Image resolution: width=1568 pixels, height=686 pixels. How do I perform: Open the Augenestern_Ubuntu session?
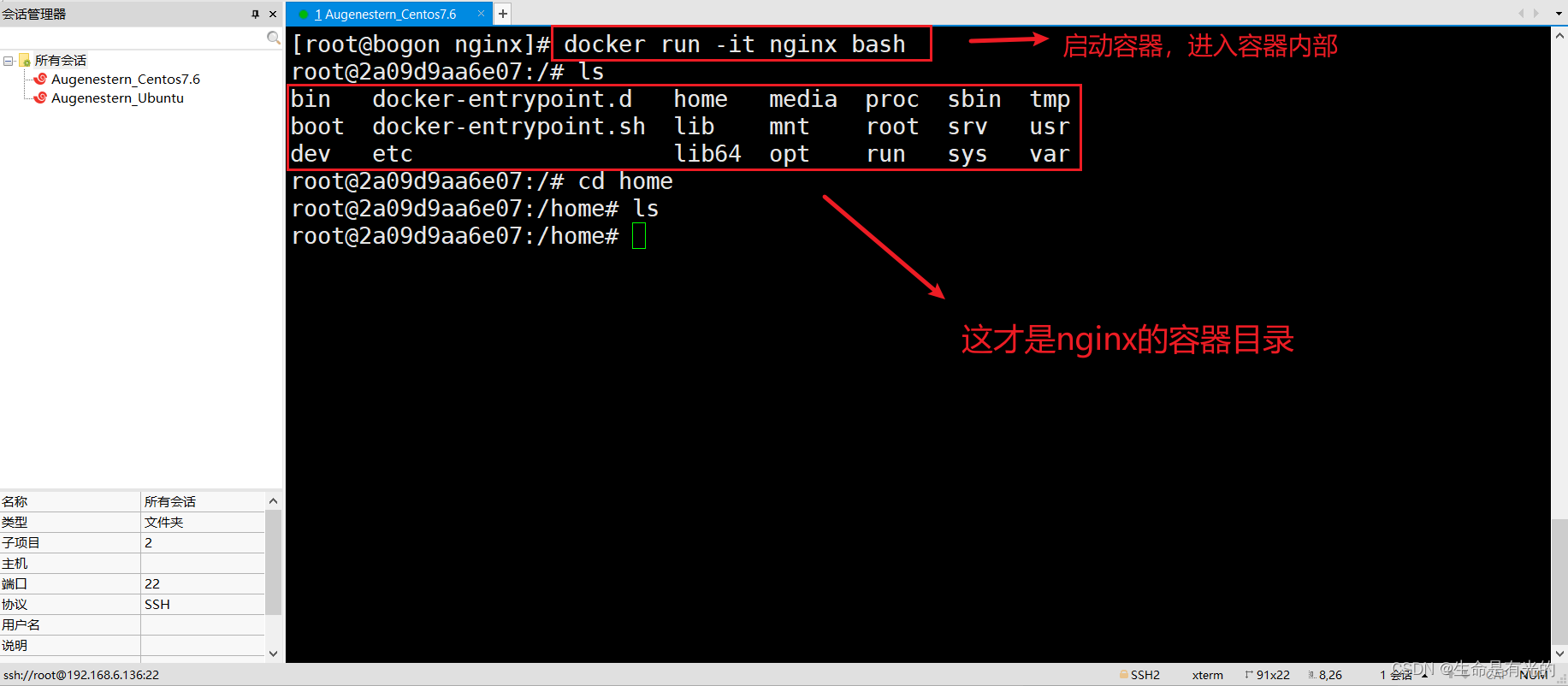tap(117, 98)
